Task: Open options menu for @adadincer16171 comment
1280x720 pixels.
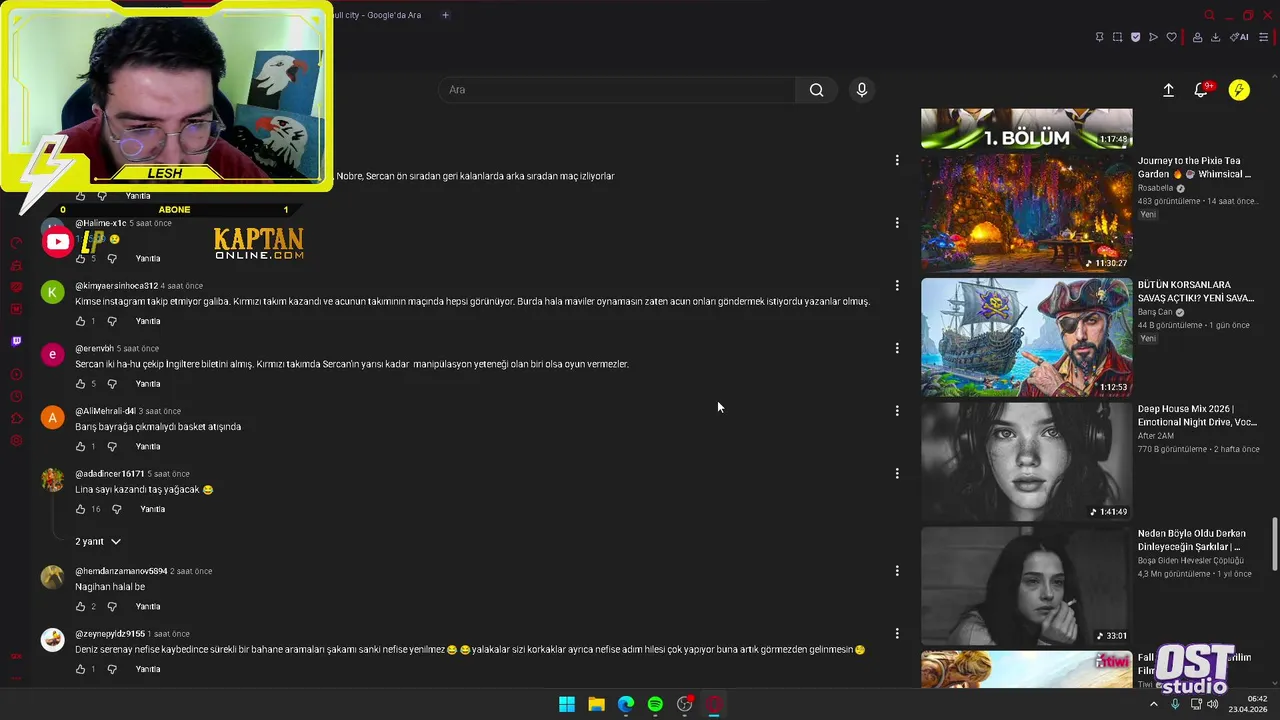Action: [897, 473]
